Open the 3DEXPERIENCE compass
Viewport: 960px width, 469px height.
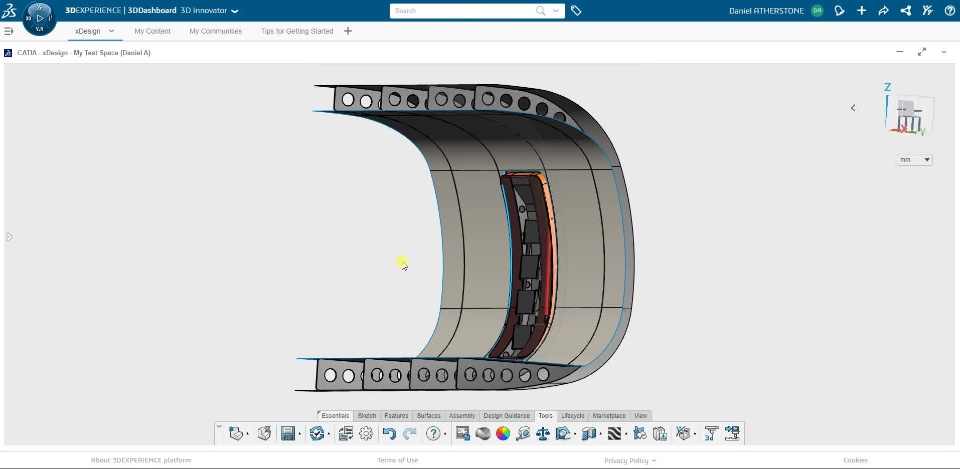(x=39, y=18)
